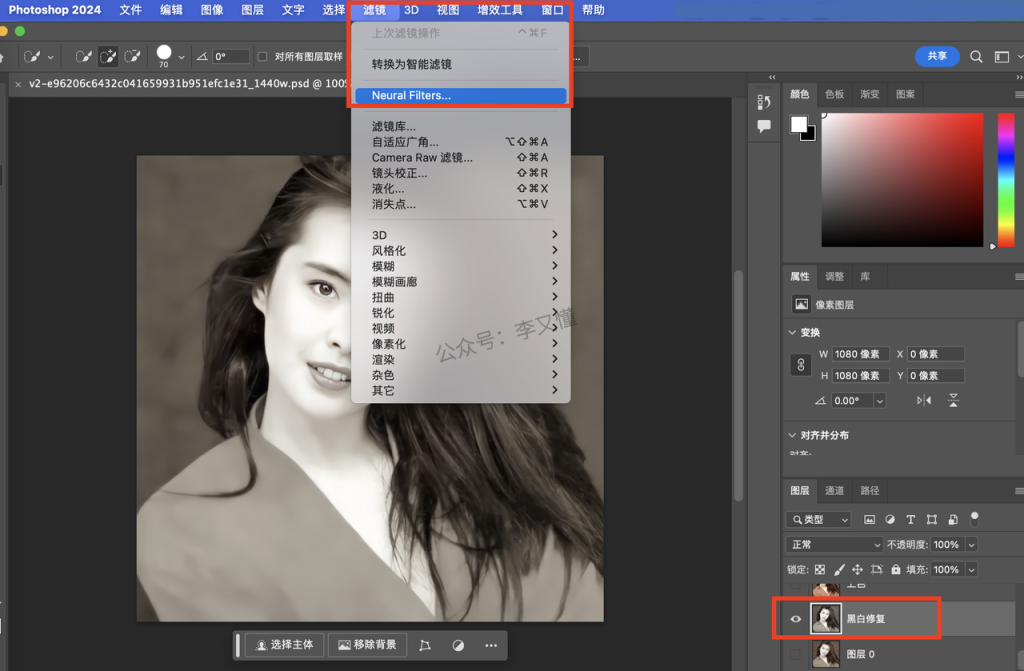Click the 移除背景 button
Viewport: 1024px width, 671px height.
tap(367, 645)
